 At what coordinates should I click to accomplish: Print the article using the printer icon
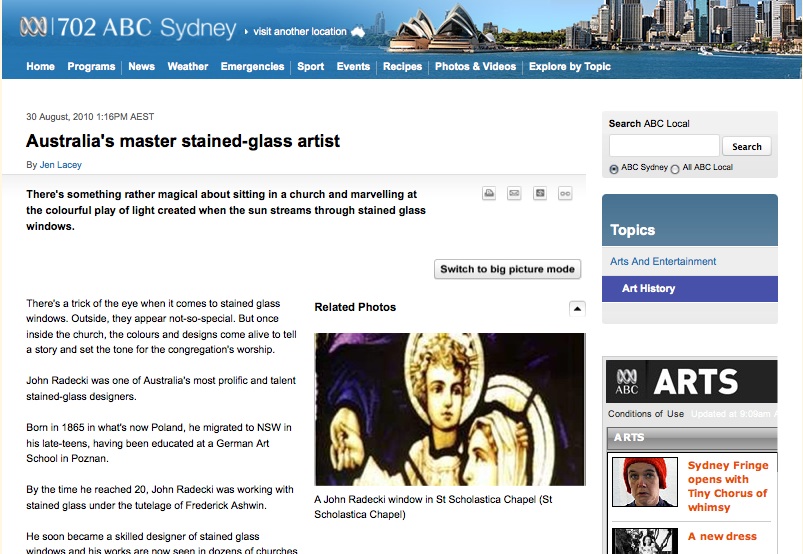489,194
